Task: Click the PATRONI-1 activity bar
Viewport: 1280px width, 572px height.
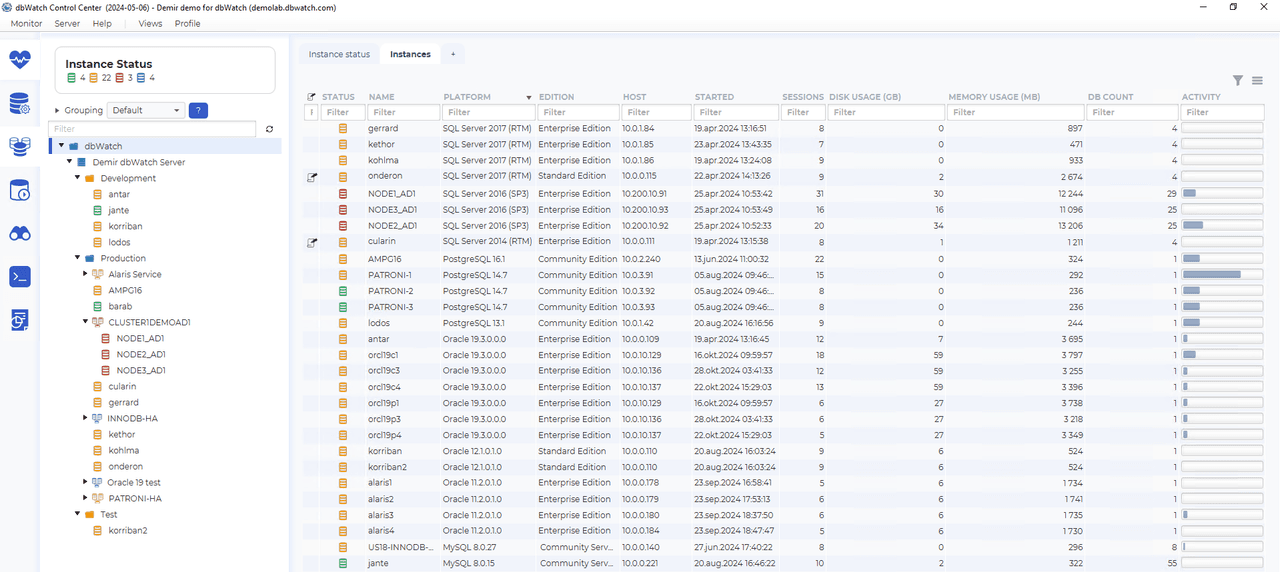Action: pyautogui.click(x=1222, y=275)
